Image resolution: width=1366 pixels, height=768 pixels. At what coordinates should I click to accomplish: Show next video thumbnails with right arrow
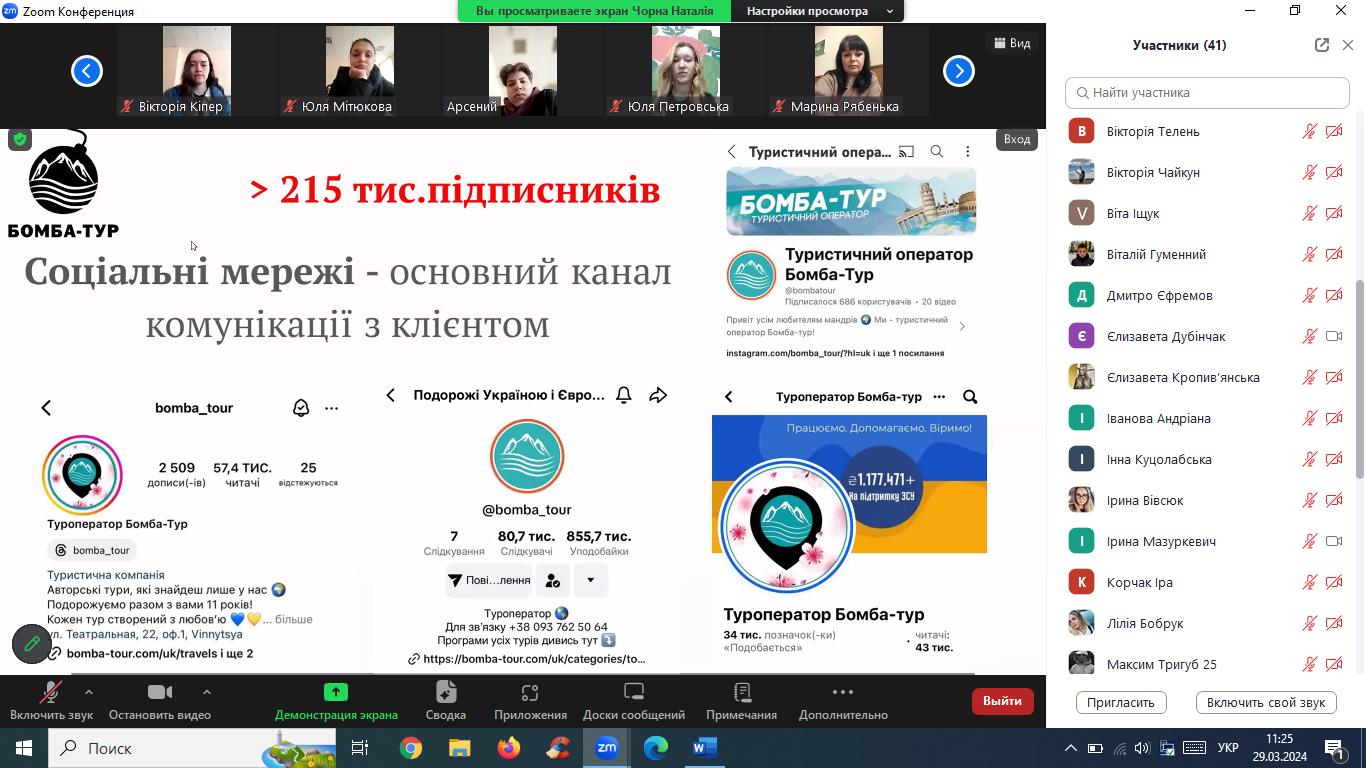(958, 71)
